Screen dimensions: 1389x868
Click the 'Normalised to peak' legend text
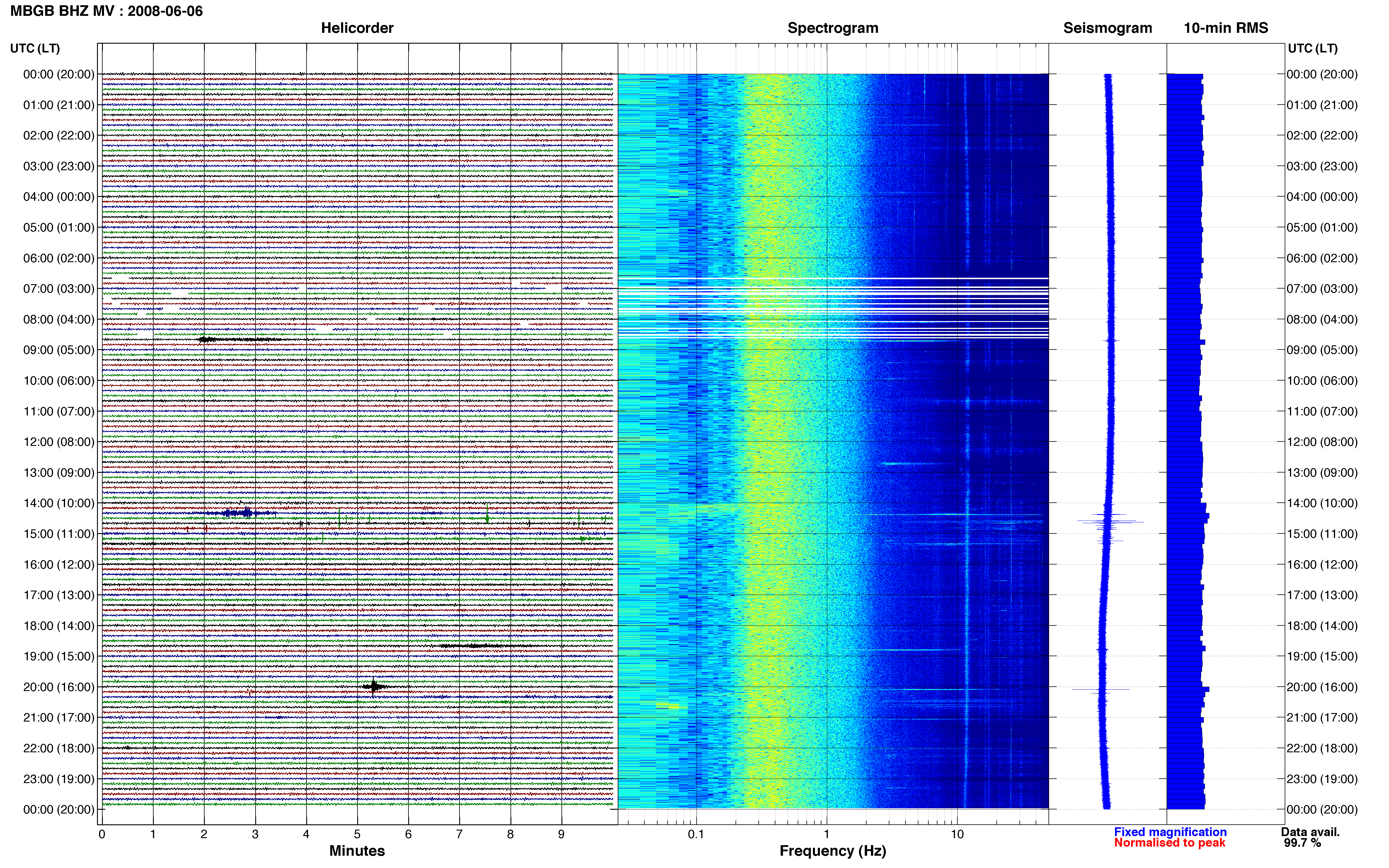click(1170, 843)
